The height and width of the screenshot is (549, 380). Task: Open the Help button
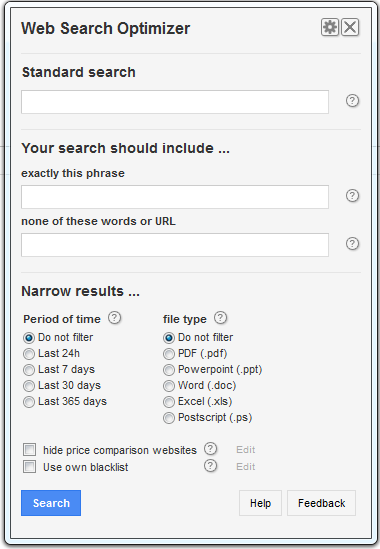point(260,503)
